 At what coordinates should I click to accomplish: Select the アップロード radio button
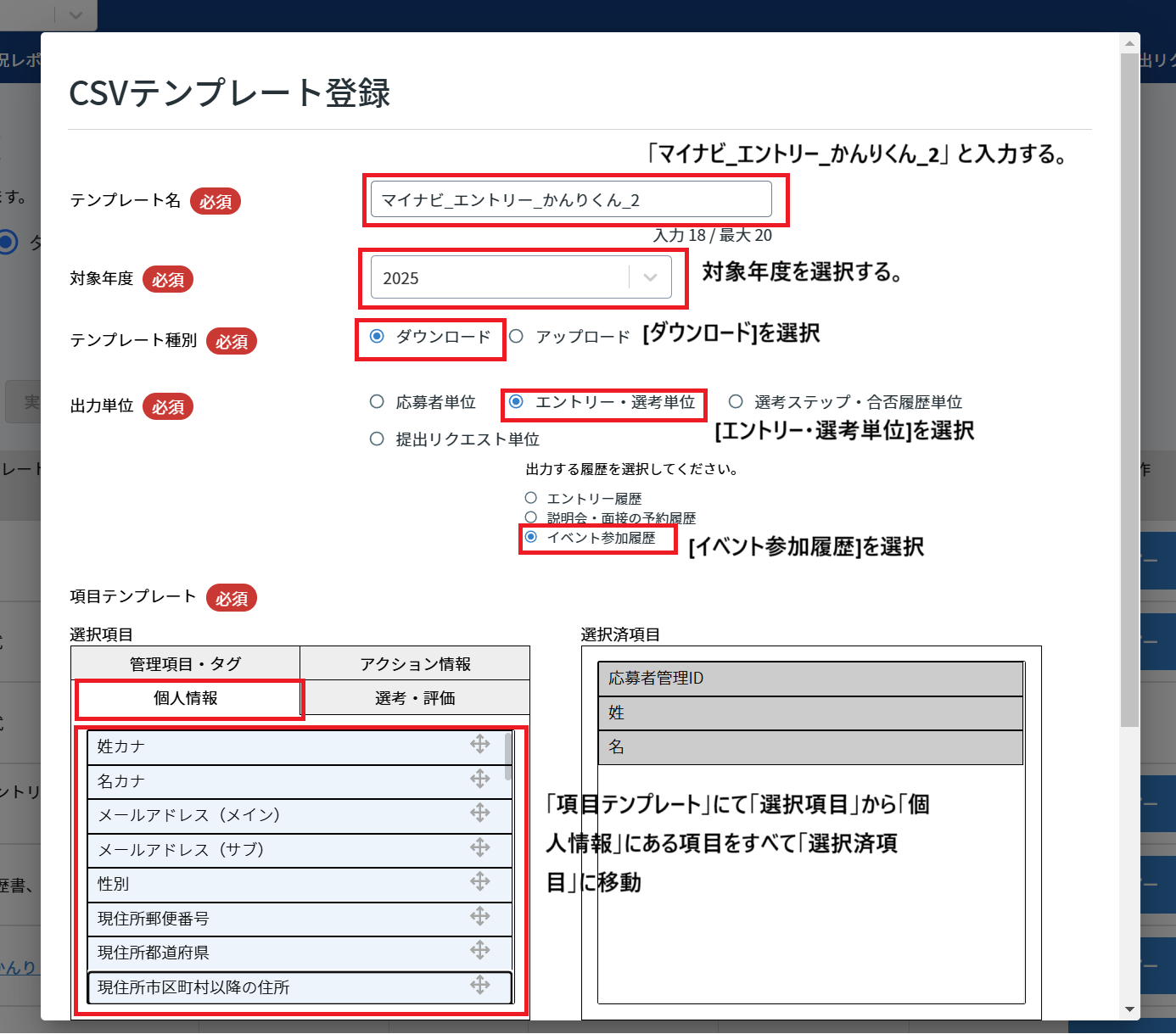(517, 337)
